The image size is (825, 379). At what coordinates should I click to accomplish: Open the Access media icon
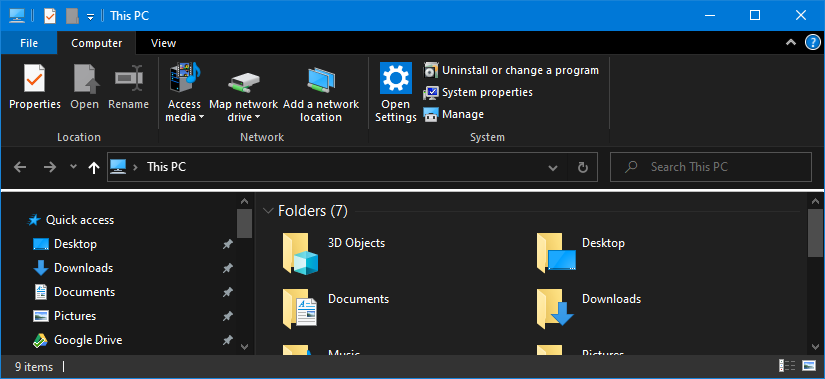coord(184,79)
